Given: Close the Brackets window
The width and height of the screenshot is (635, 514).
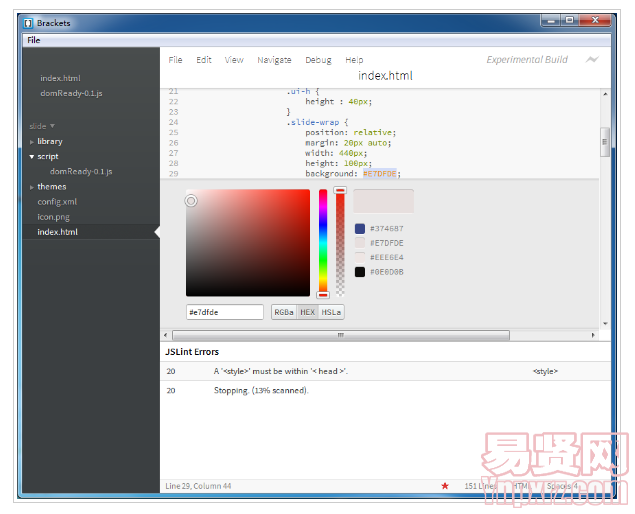Looking at the screenshot, I should pos(595,20).
